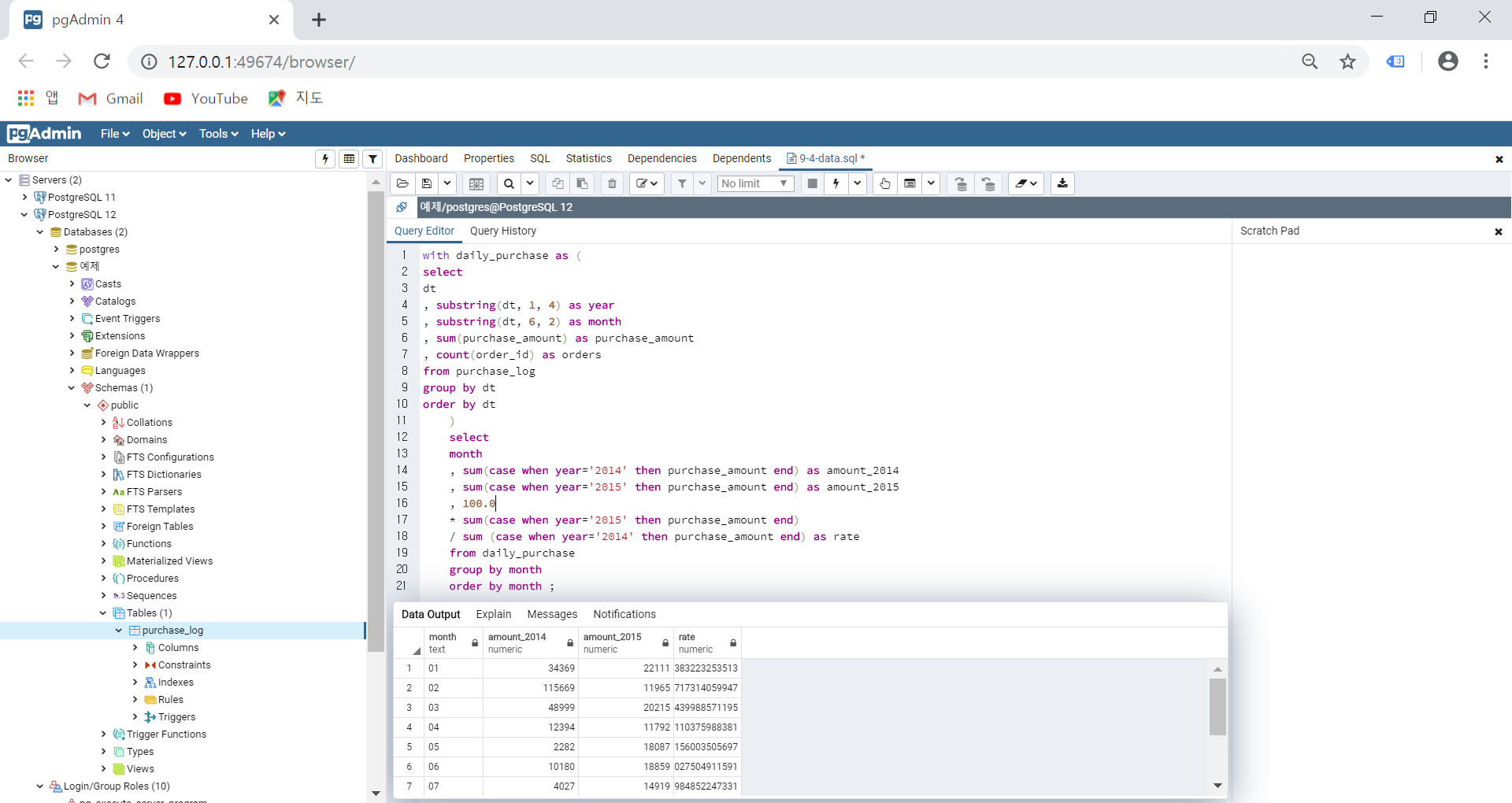Screen dimensions: 1512x803
Task: Open the Explain results tab
Action: click(x=494, y=614)
